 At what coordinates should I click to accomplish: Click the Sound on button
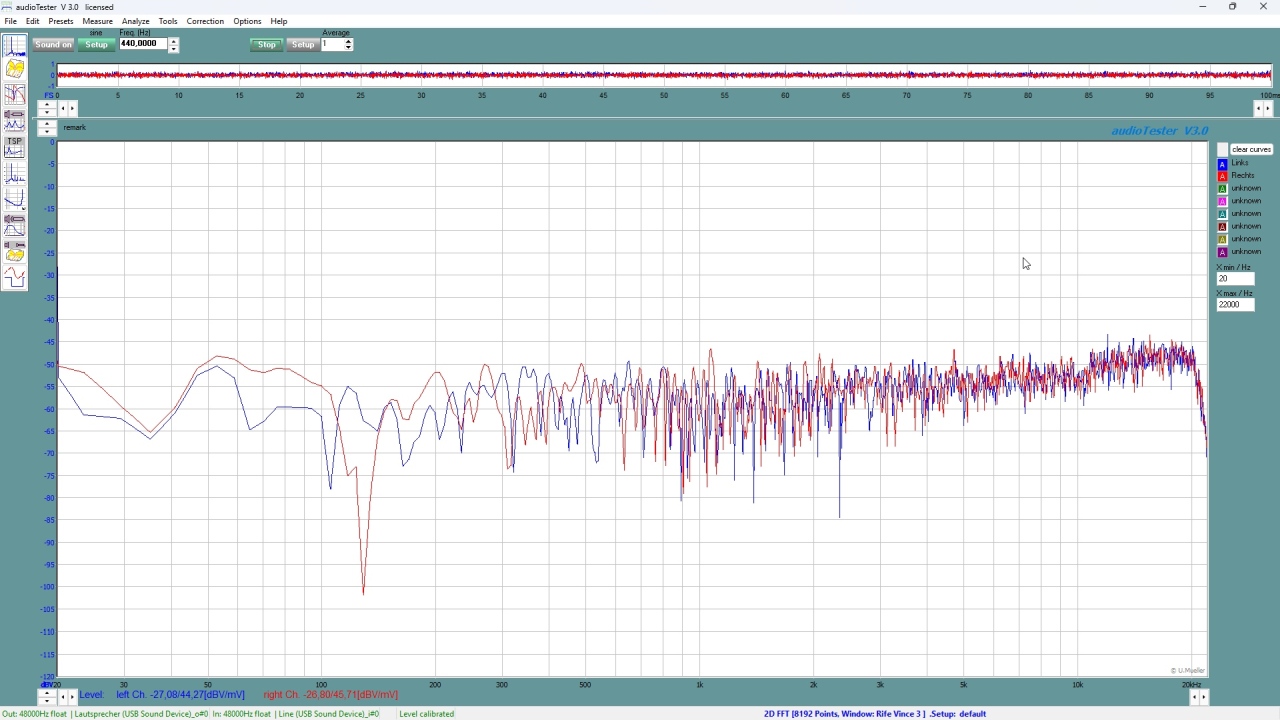point(53,45)
